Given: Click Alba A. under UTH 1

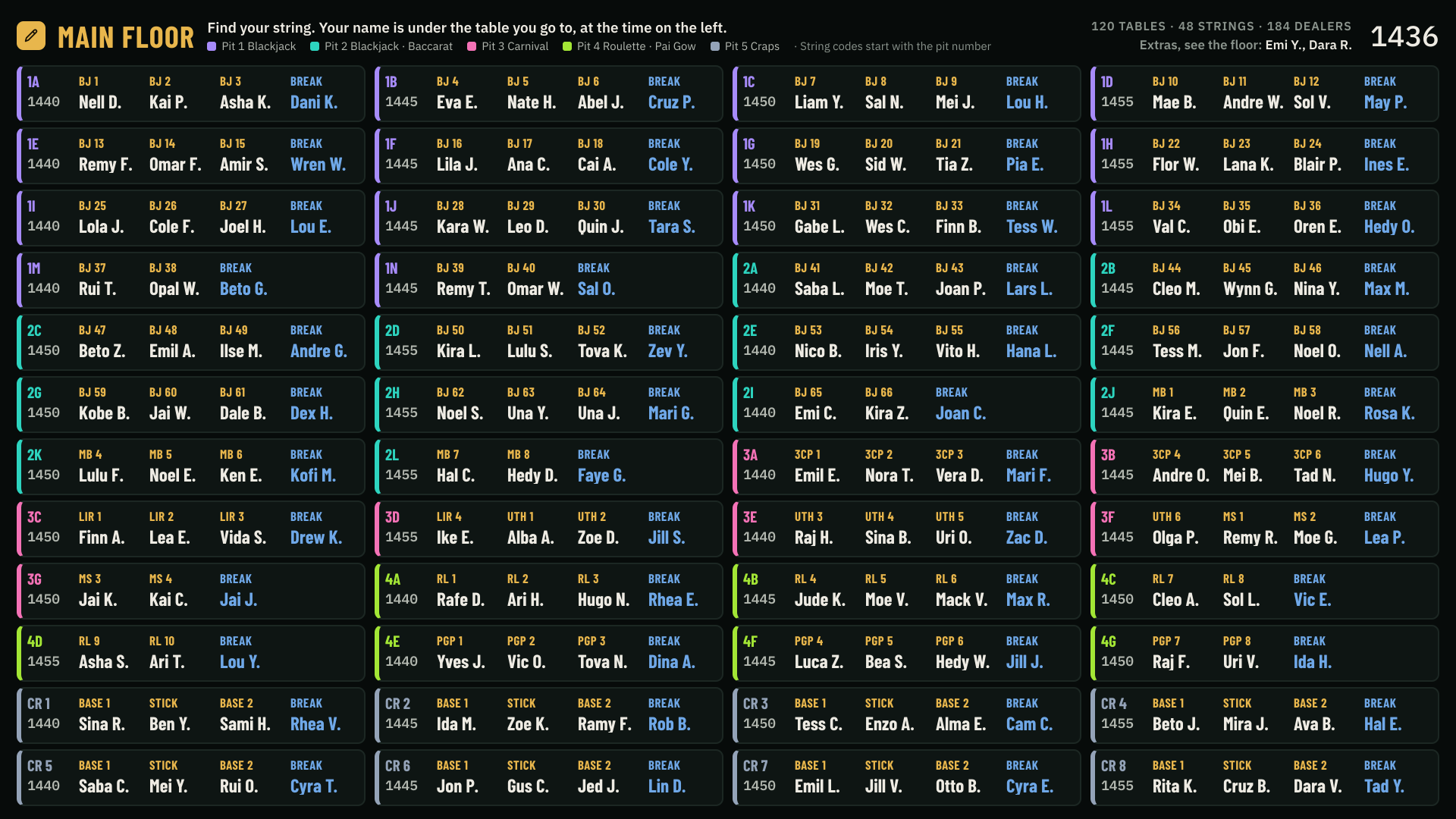Looking at the screenshot, I should pos(531,538).
